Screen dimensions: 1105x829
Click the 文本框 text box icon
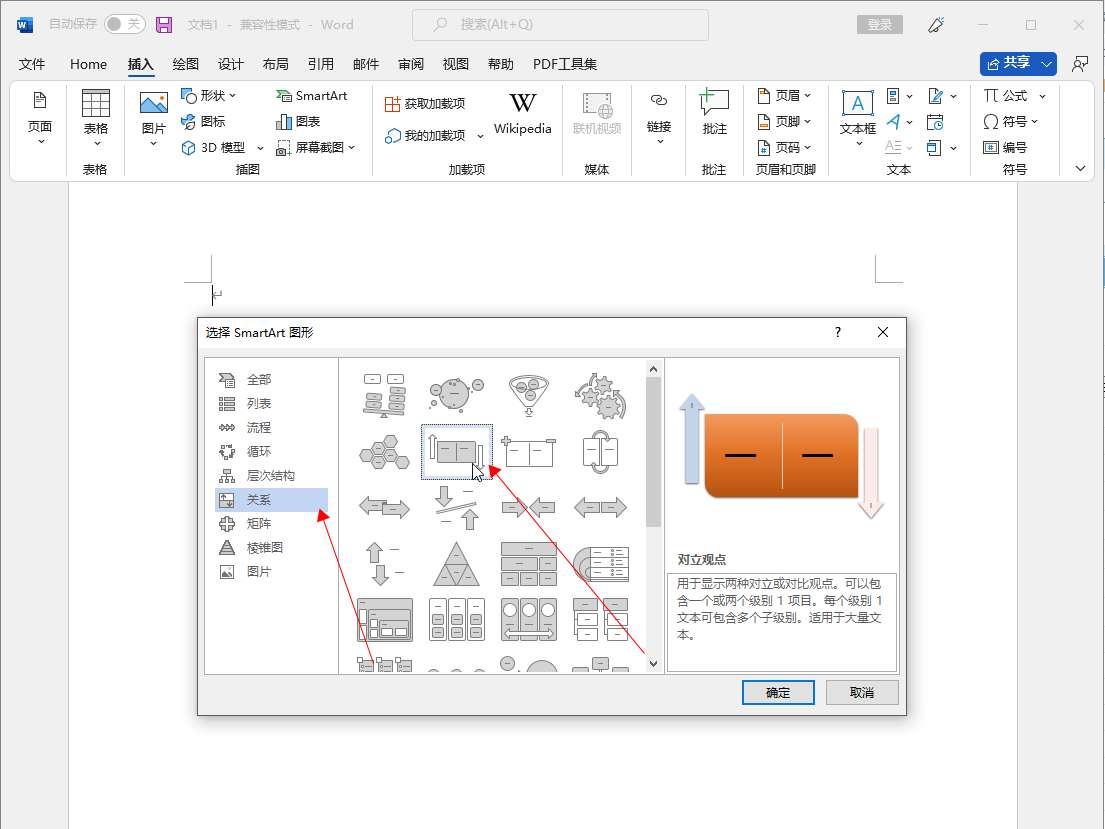tap(857, 112)
